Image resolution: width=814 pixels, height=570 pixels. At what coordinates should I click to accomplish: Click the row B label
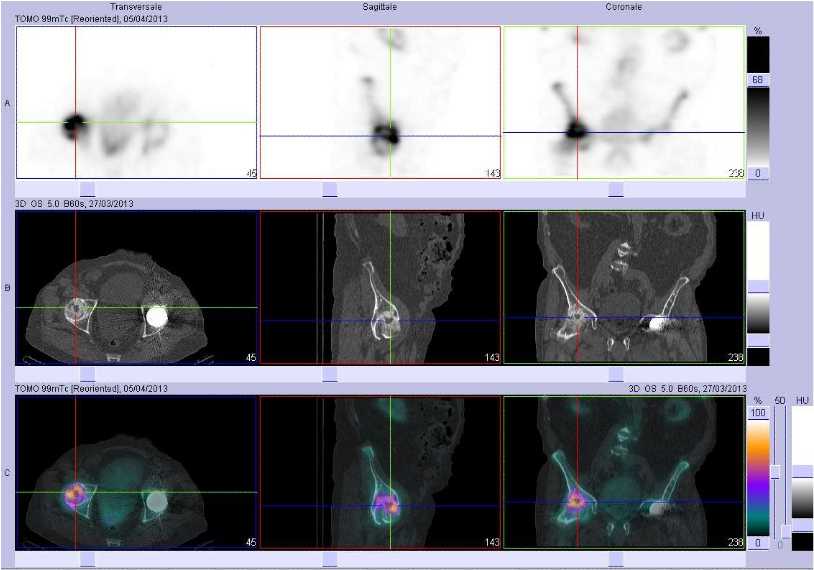click(7, 288)
